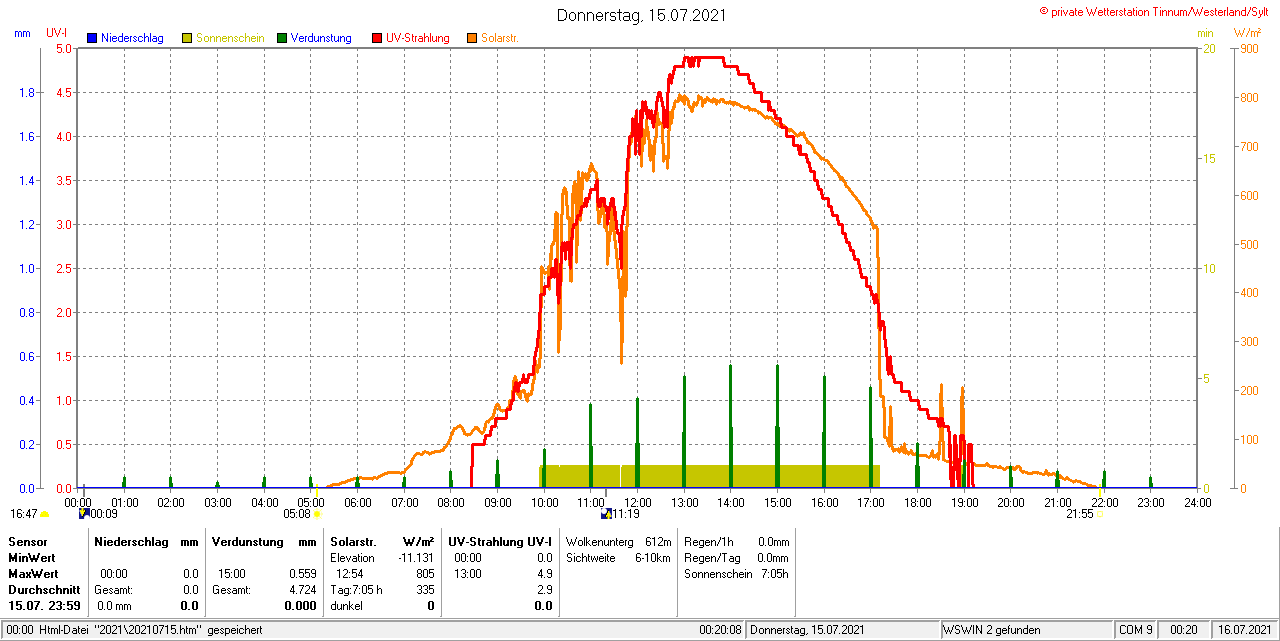Click the 15.07. 23:59 timestamp
Screen dimensions: 1280x641
click(x=44, y=606)
